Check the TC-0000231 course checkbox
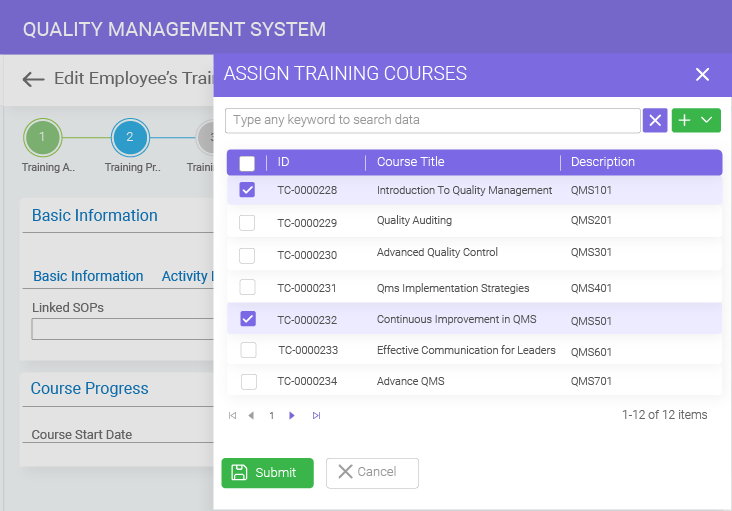 pyautogui.click(x=247, y=287)
